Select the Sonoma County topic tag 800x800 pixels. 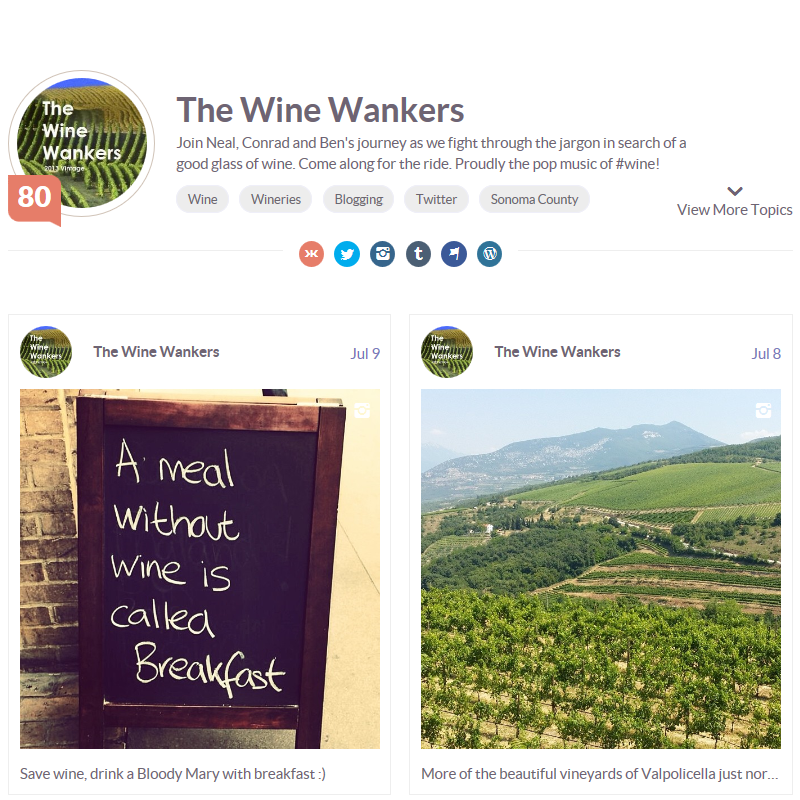534,199
